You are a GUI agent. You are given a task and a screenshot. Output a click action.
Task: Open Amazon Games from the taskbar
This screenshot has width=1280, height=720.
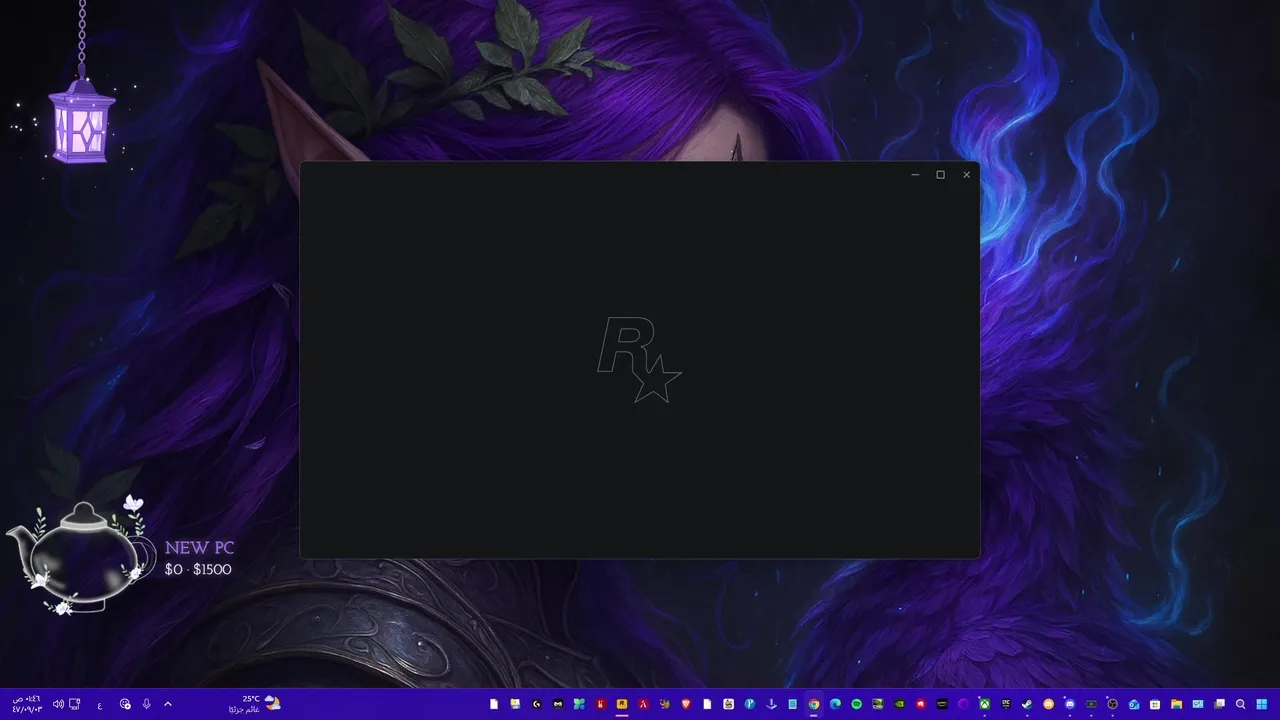click(942, 704)
